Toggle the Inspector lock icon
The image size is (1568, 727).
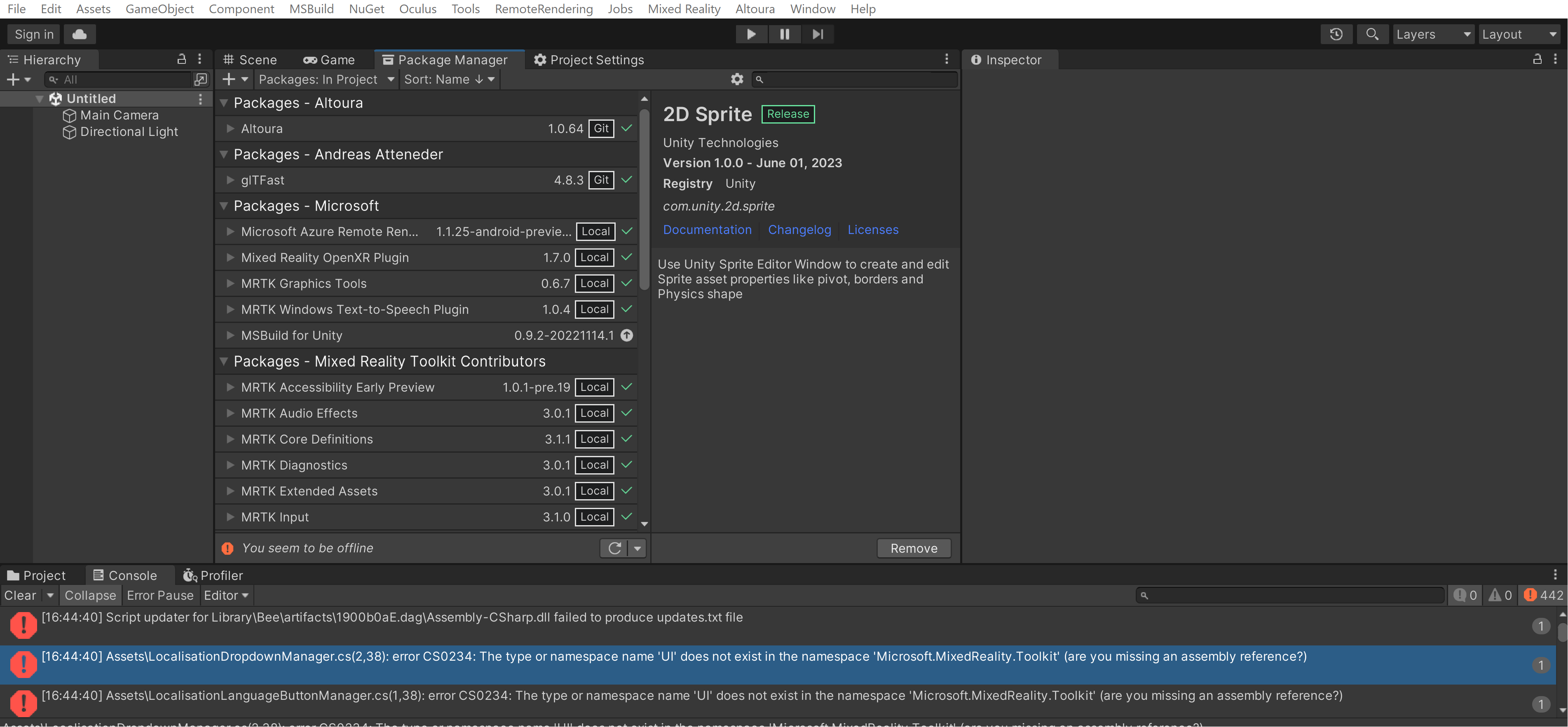pos(1537,59)
